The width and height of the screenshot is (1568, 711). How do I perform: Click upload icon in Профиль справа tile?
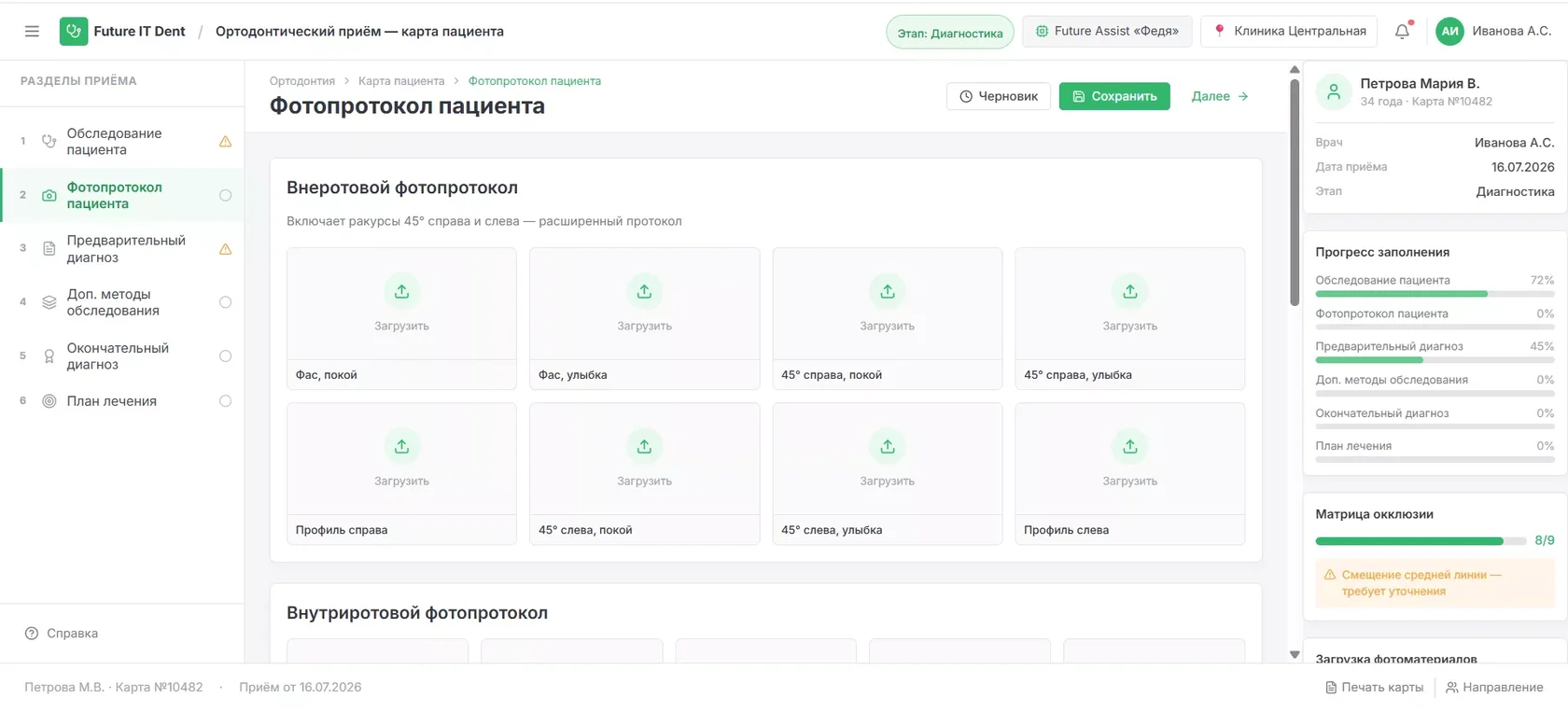[401, 446]
